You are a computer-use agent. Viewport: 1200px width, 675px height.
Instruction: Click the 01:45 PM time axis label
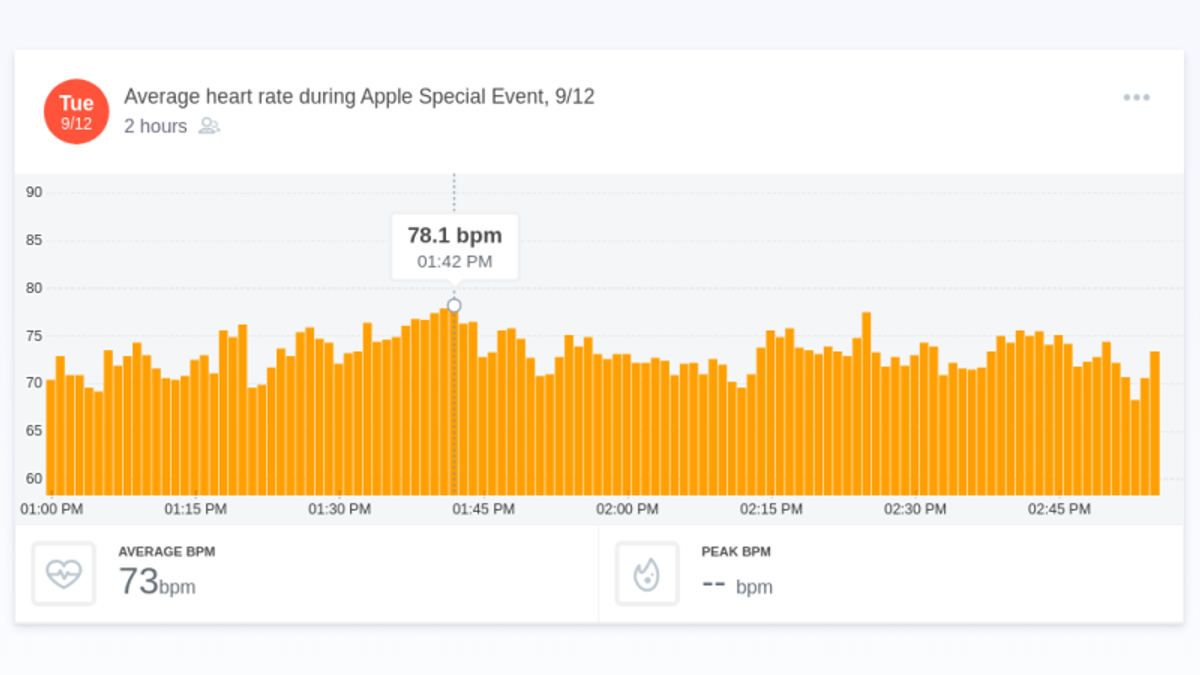[483, 509]
